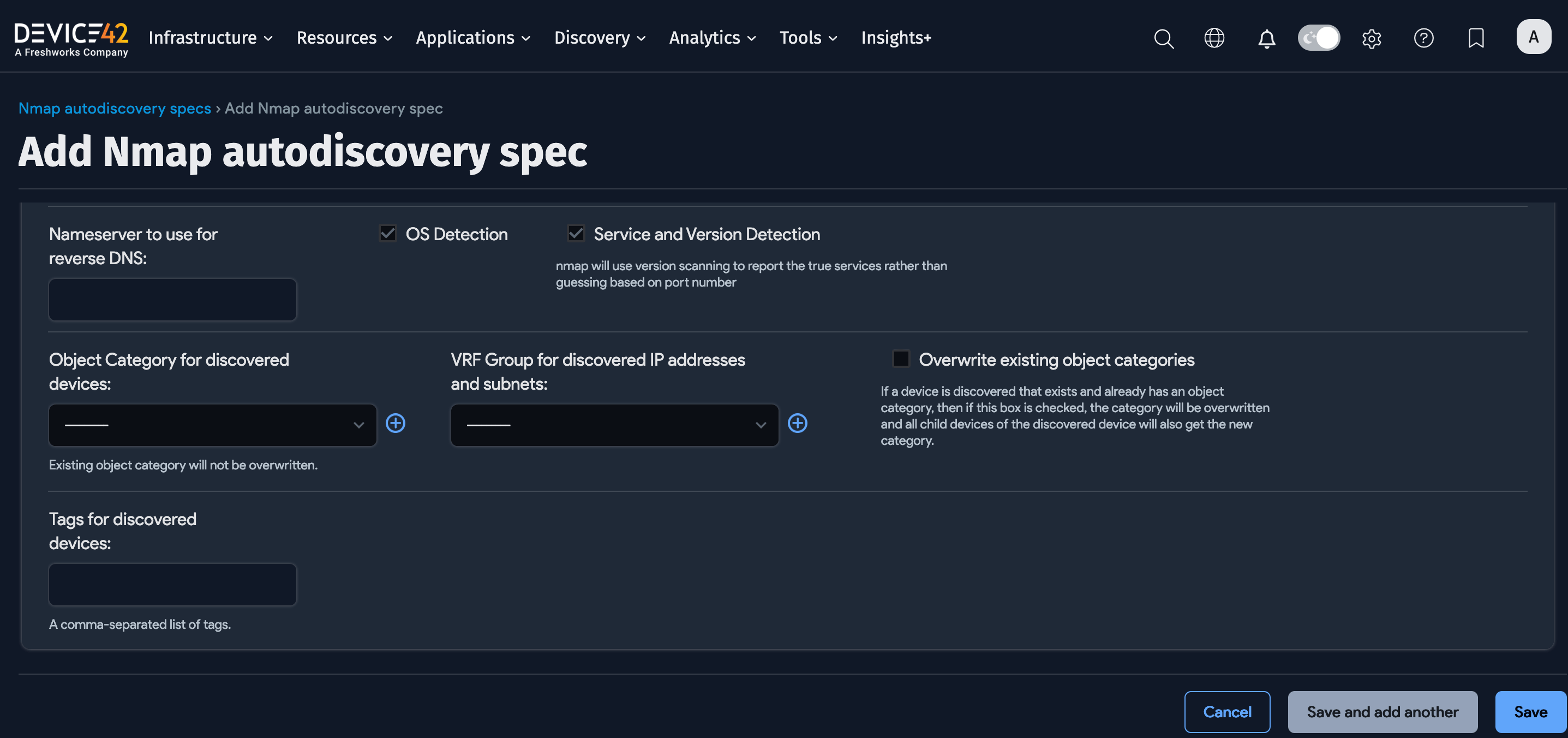Viewport: 1568px width, 738px height.
Task: Expand the Discovery menu
Action: coord(599,37)
